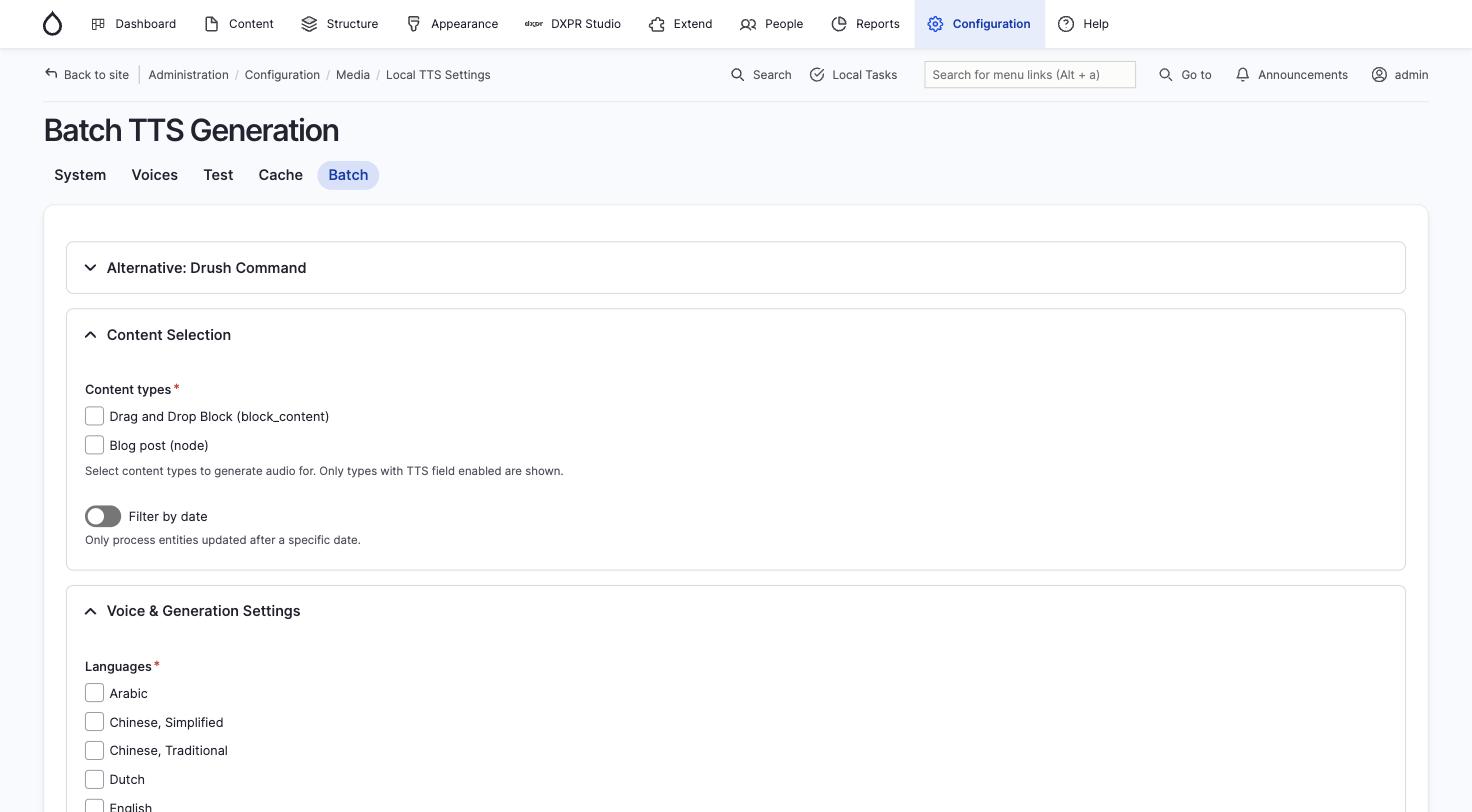The image size is (1472, 812).
Task: Check Drag and Drop Block content type
Action: pyautogui.click(x=94, y=416)
